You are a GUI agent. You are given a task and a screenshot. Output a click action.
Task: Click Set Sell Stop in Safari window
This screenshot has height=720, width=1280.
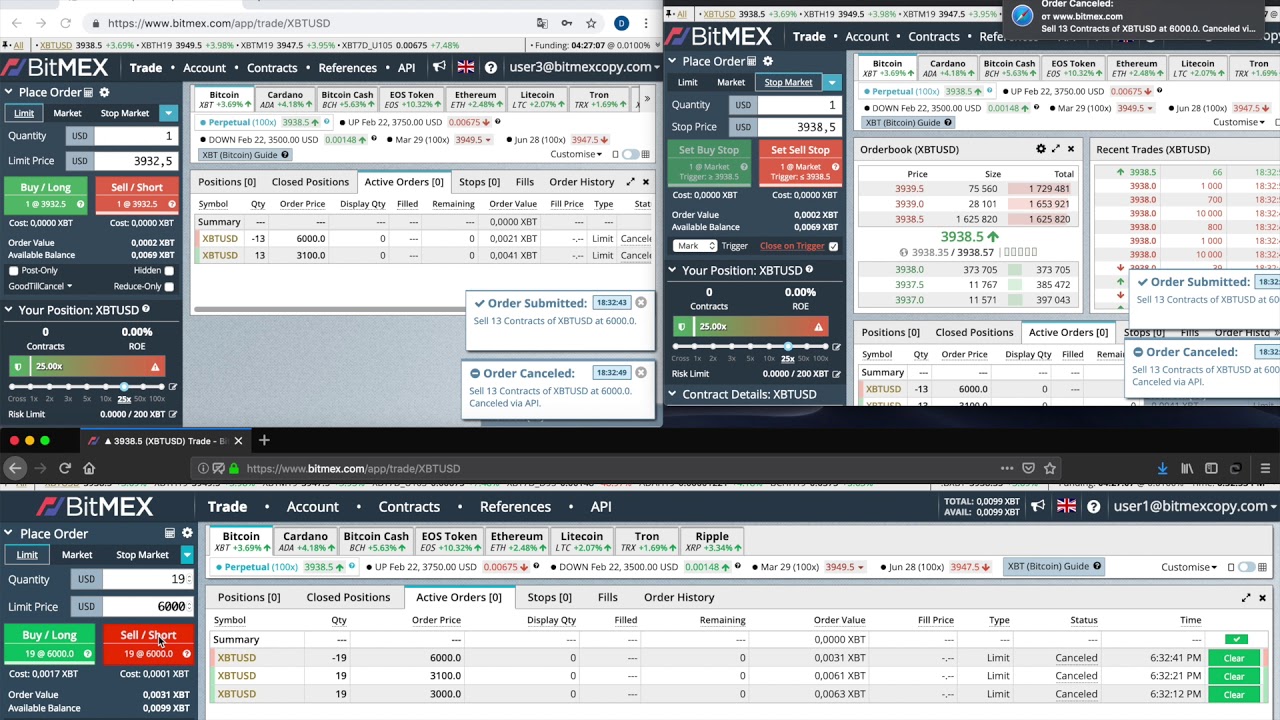point(800,164)
